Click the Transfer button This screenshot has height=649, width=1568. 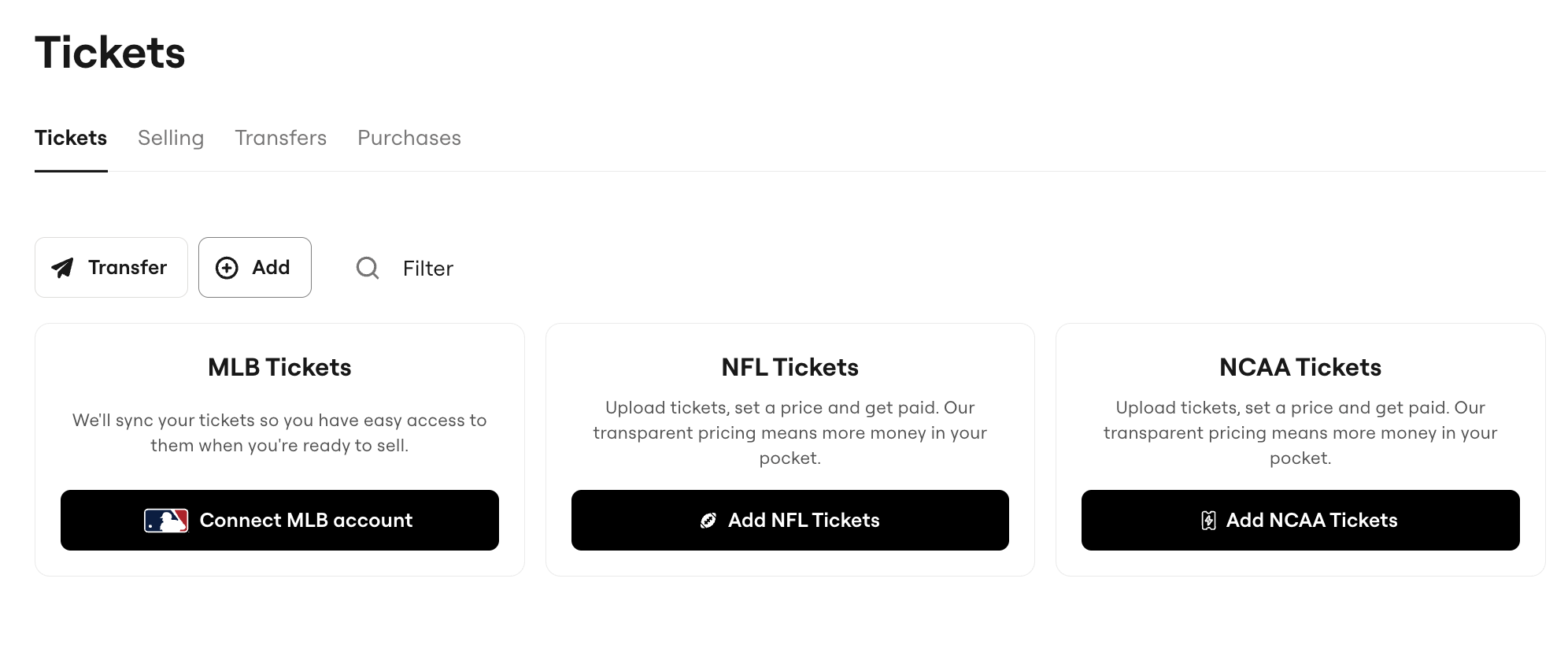point(111,267)
